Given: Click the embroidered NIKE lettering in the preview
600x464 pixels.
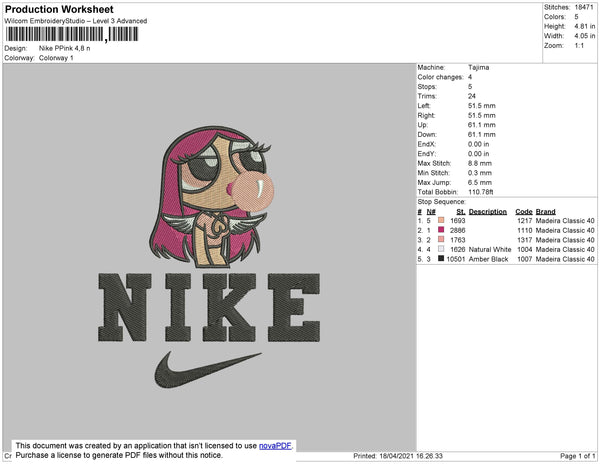Looking at the screenshot, I should (209, 307).
